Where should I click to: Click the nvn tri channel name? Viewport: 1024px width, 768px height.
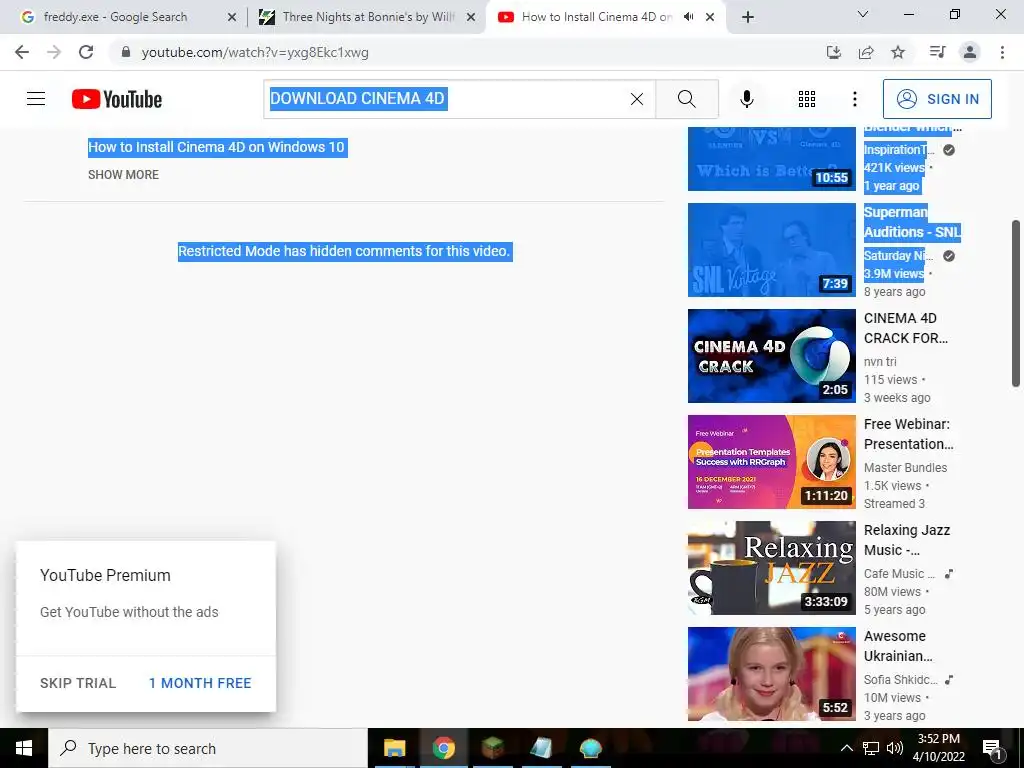point(880,361)
